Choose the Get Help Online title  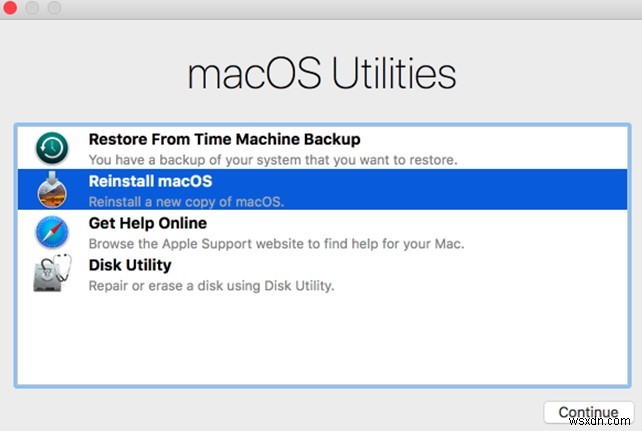(x=147, y=223)
